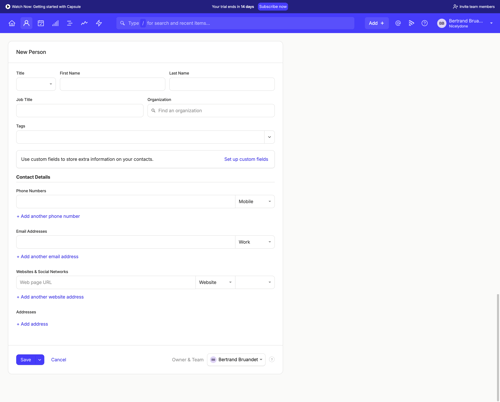Open the Bertrand Bruandet owner dropdown
The width and height of the screenshot is (500, 402).
click(x=236, y=359)
